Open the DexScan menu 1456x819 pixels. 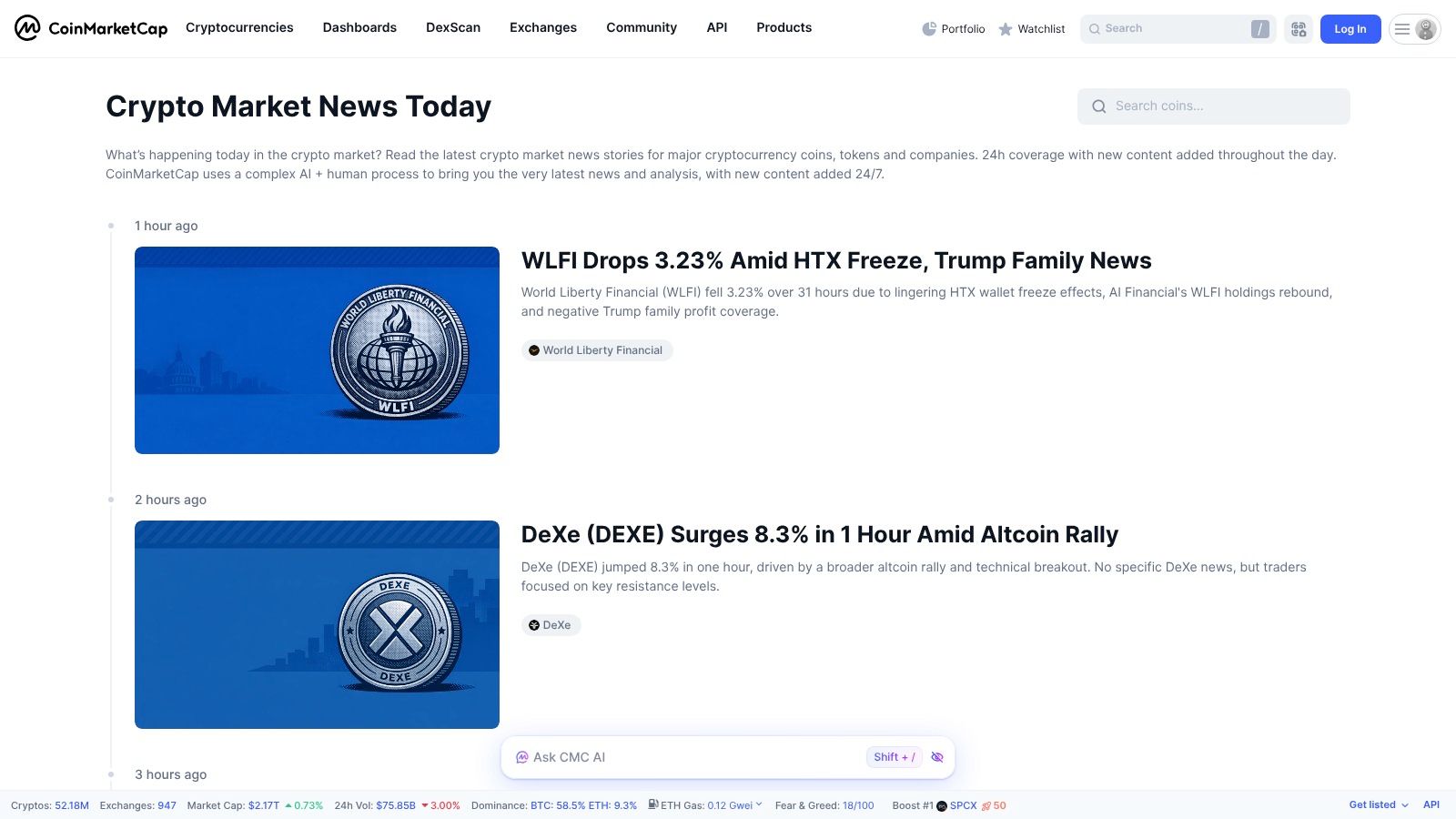click(x=453, y=27)
